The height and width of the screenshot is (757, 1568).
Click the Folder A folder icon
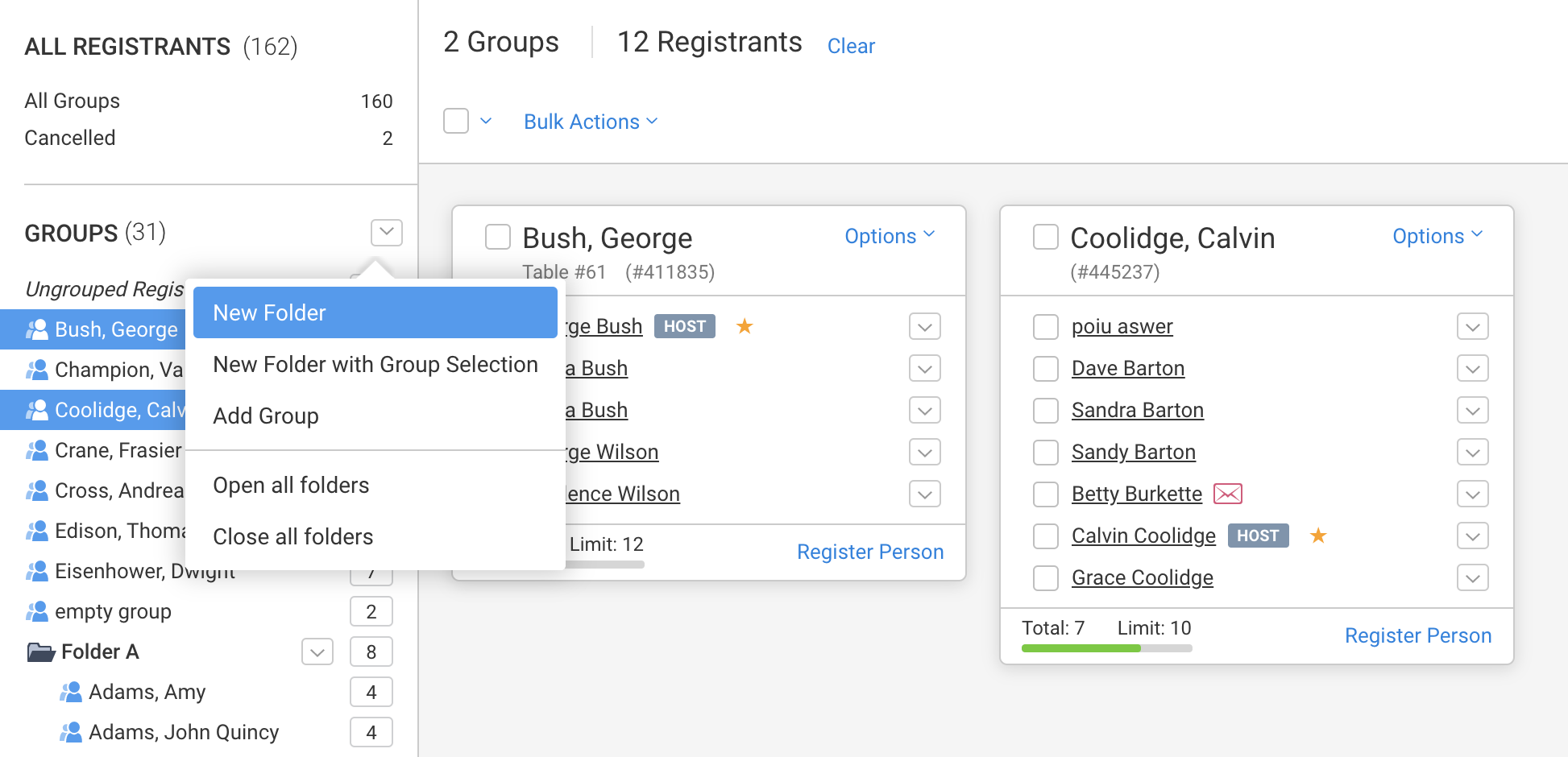40,652
